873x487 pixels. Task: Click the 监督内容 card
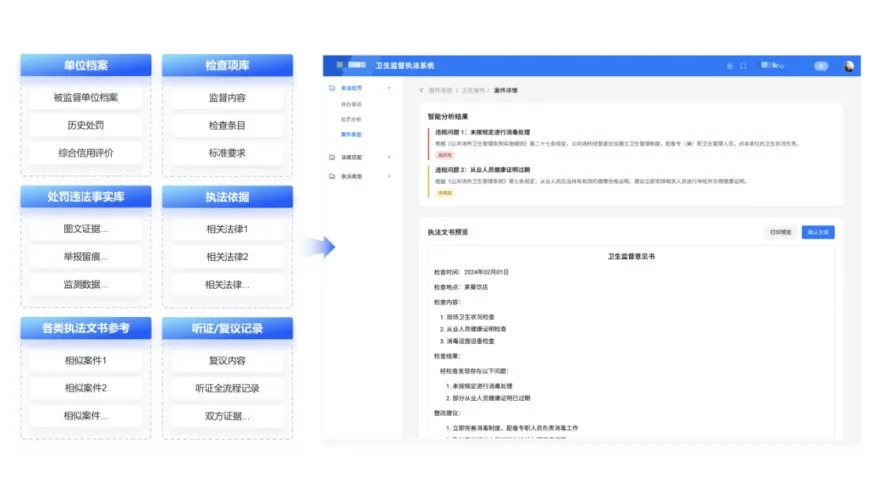pos(227,97)
